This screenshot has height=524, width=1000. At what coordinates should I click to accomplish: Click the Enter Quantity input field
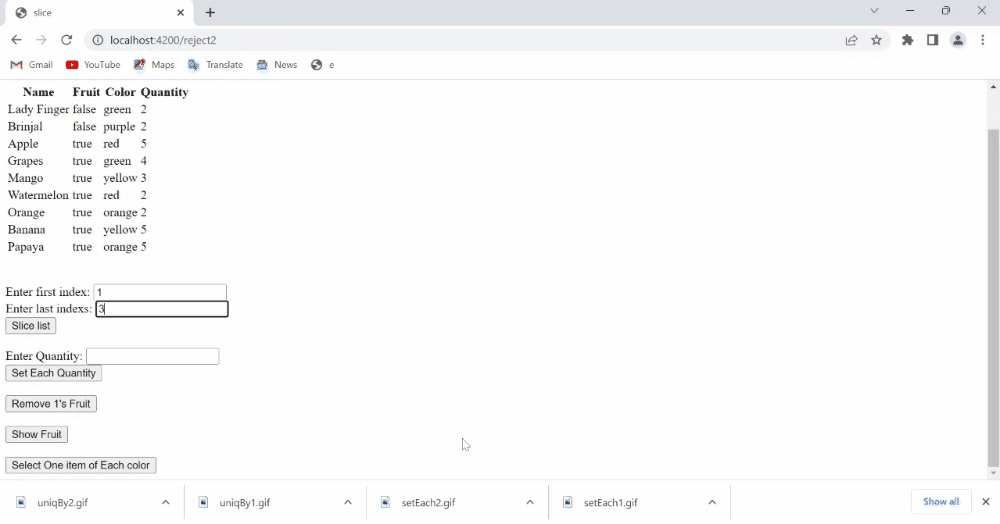tap(152, 356)
